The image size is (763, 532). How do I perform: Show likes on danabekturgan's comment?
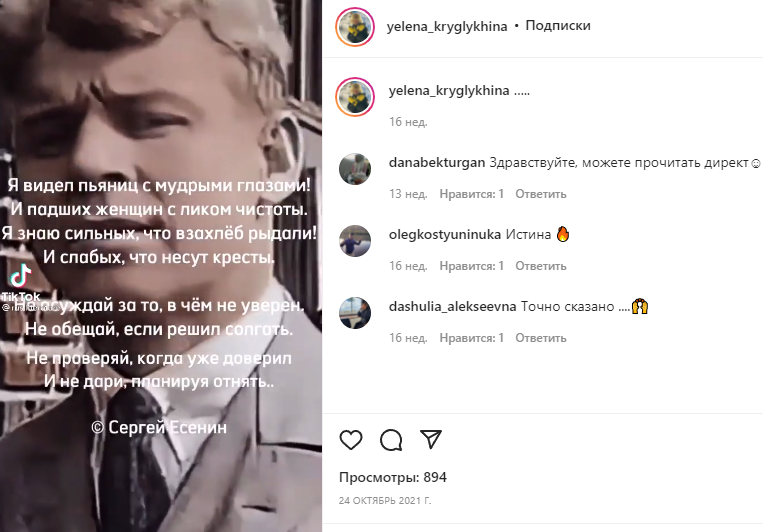472,194
